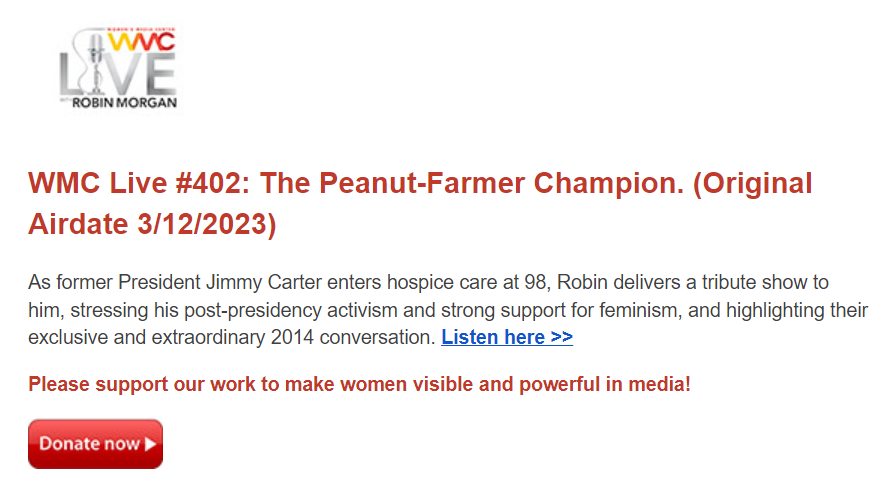This screenshot has width=886, height=483.
Task: Click the words 'Donate now' on the button
Action: 89,444
